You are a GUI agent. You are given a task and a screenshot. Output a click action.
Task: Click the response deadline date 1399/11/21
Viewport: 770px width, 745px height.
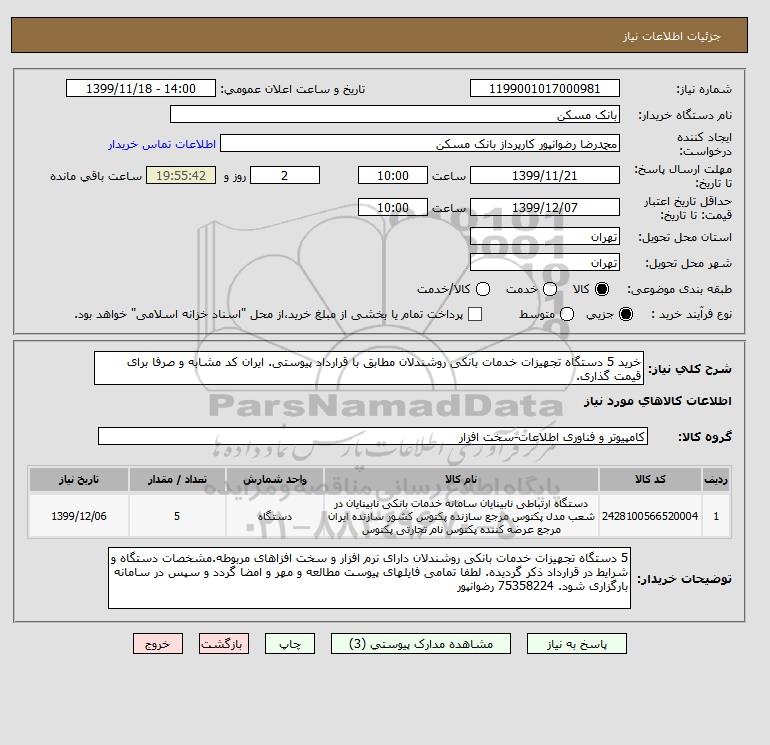(545, 175)
